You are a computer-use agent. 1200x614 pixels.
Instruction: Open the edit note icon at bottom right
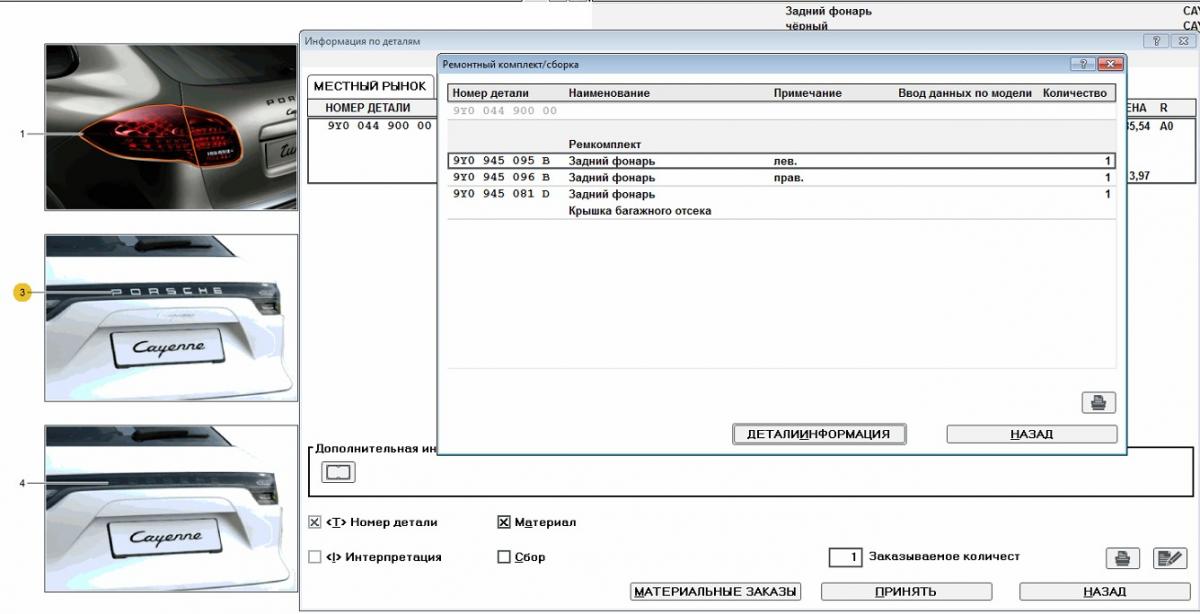click(x=1169, y=558)
